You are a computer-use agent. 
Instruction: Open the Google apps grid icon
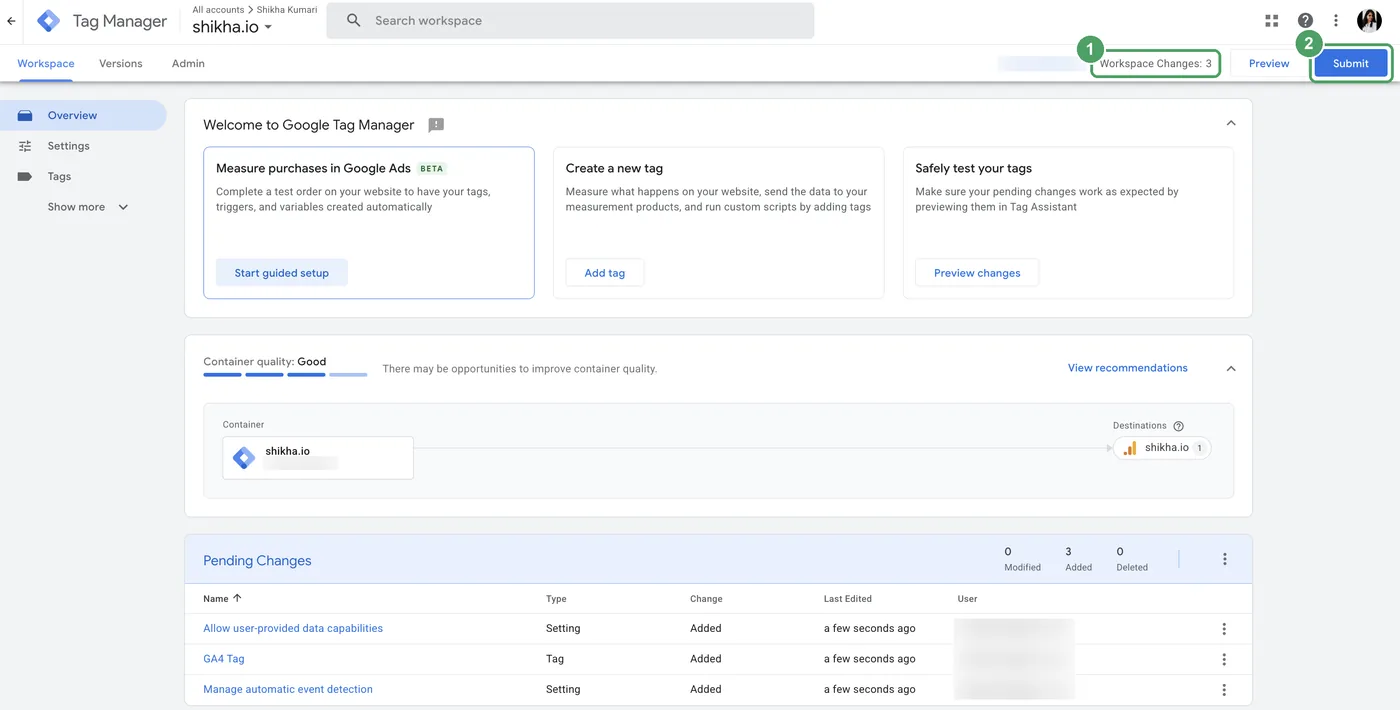click(x=1272, y=21)
